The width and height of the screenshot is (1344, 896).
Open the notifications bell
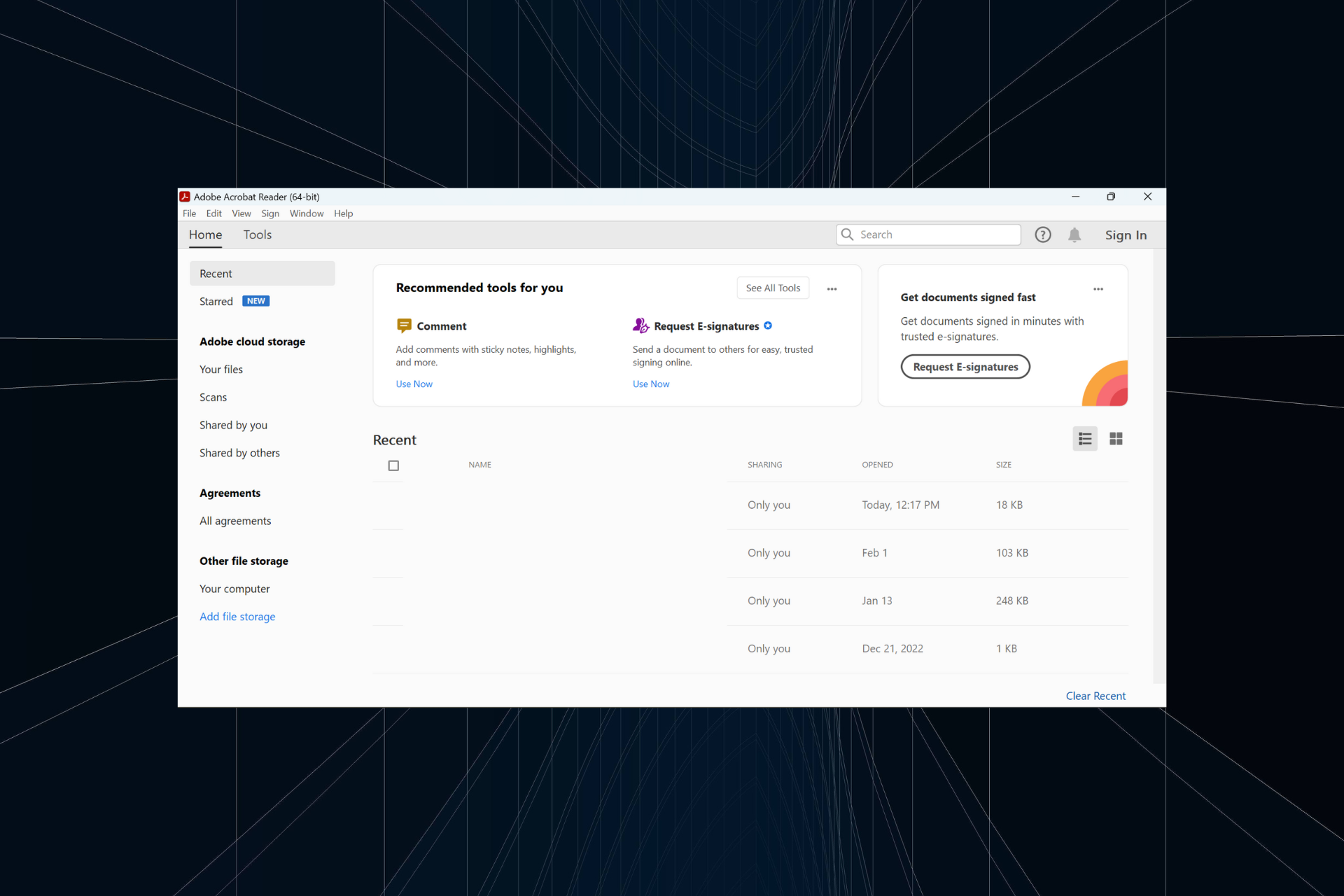click(x=1074, y=235)
